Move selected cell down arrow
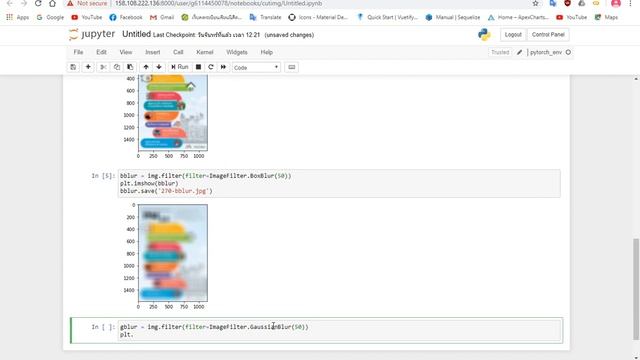Screen dimensions: 640x360 tap(159, 67)
